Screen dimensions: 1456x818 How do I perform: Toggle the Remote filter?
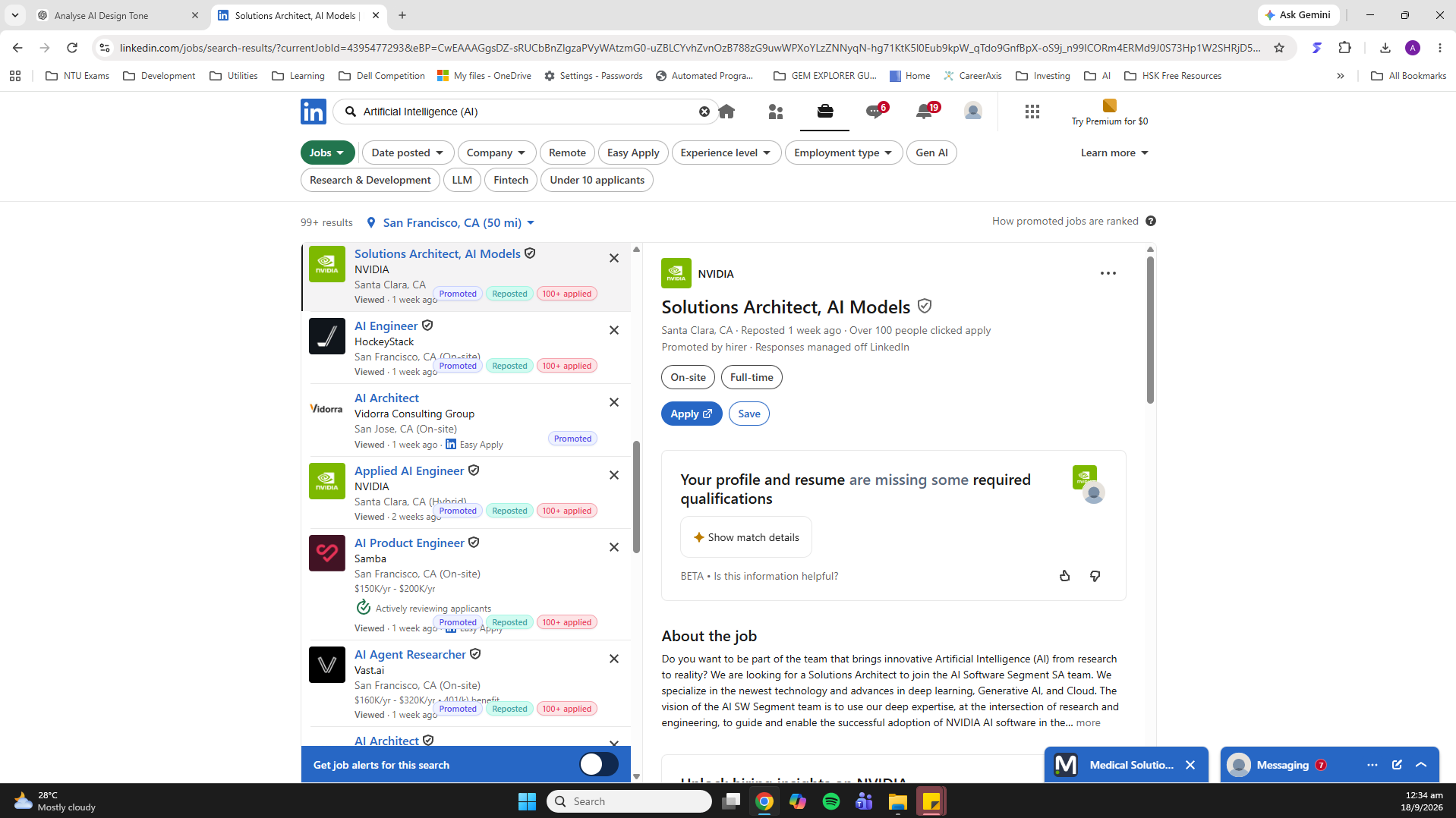click(567, 153)
